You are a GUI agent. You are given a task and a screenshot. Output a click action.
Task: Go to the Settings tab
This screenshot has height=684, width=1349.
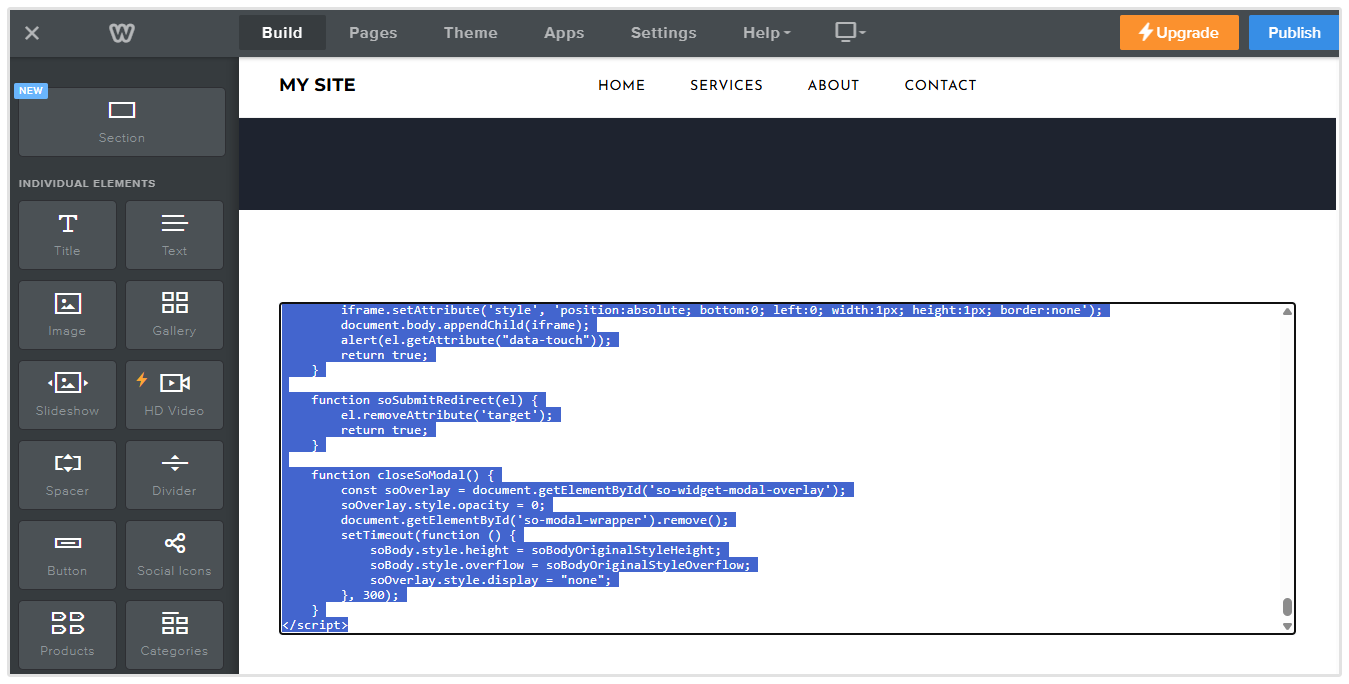663,32
